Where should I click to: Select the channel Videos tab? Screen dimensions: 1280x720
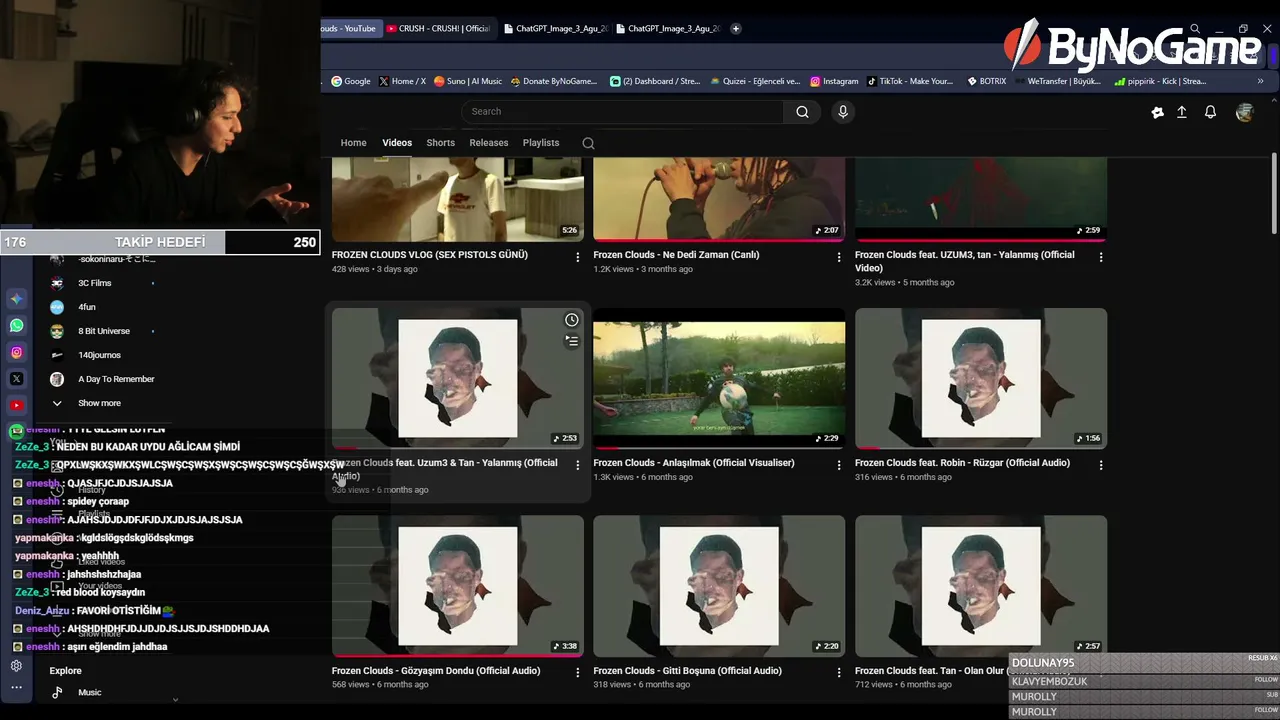397,143
